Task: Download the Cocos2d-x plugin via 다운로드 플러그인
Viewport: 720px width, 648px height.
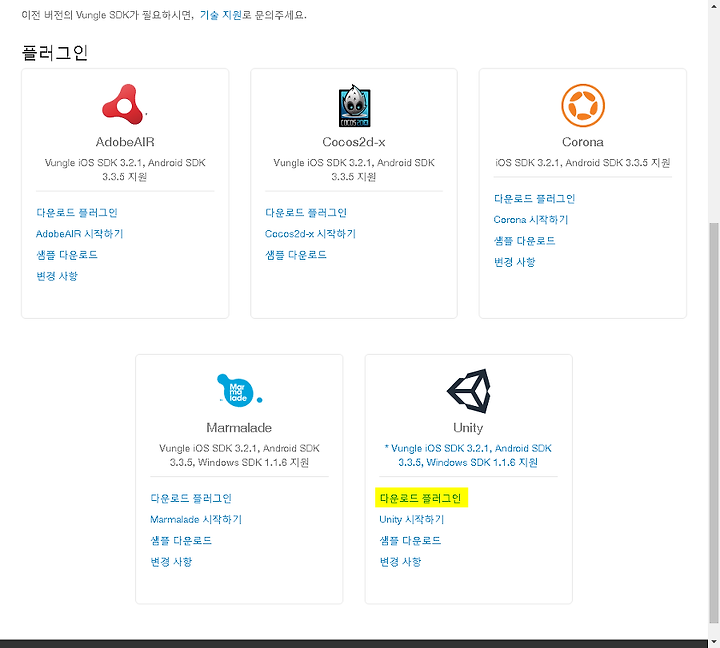Action: [x=306, y=213]
